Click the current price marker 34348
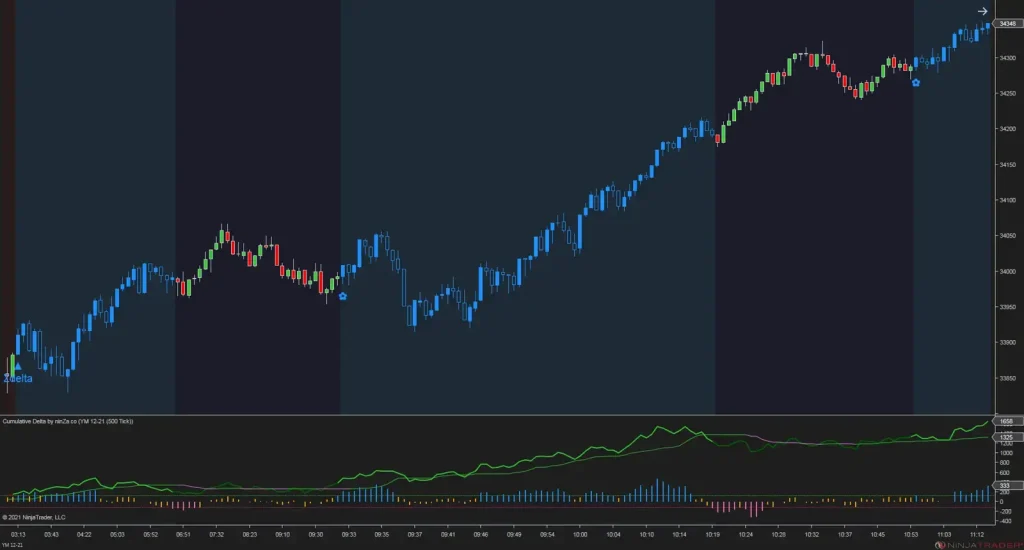This screenshot has width=1024, height=550. (x=1007, y=24)
